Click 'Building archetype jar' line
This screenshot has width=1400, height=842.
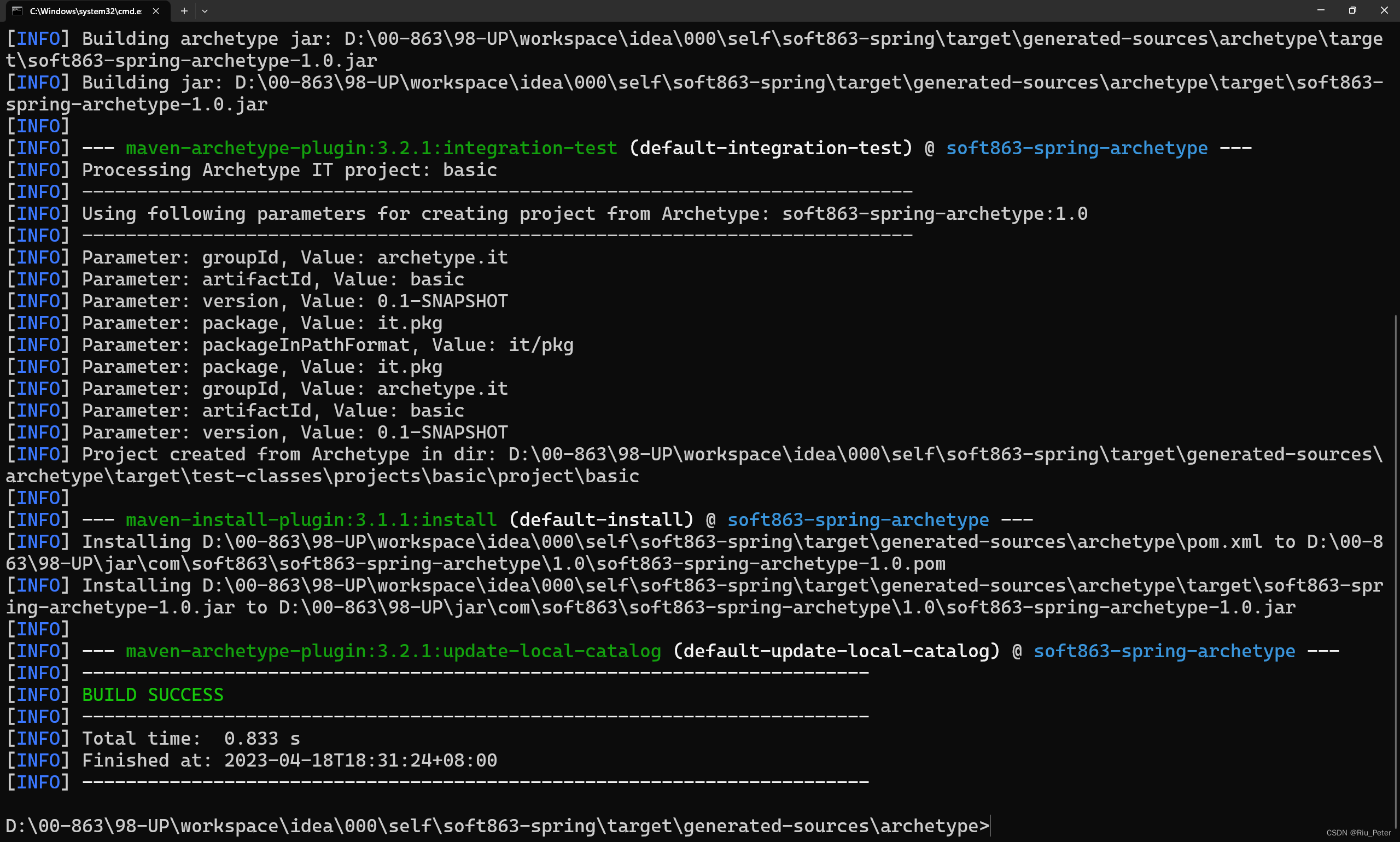(695, 49)
